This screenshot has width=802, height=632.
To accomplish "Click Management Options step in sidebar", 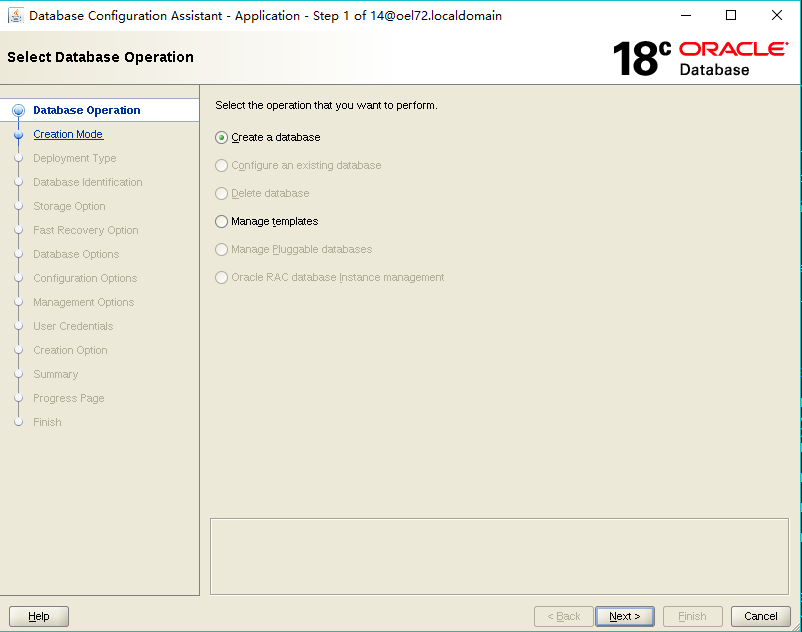I will pyautogui.click(x=83, y=302).
